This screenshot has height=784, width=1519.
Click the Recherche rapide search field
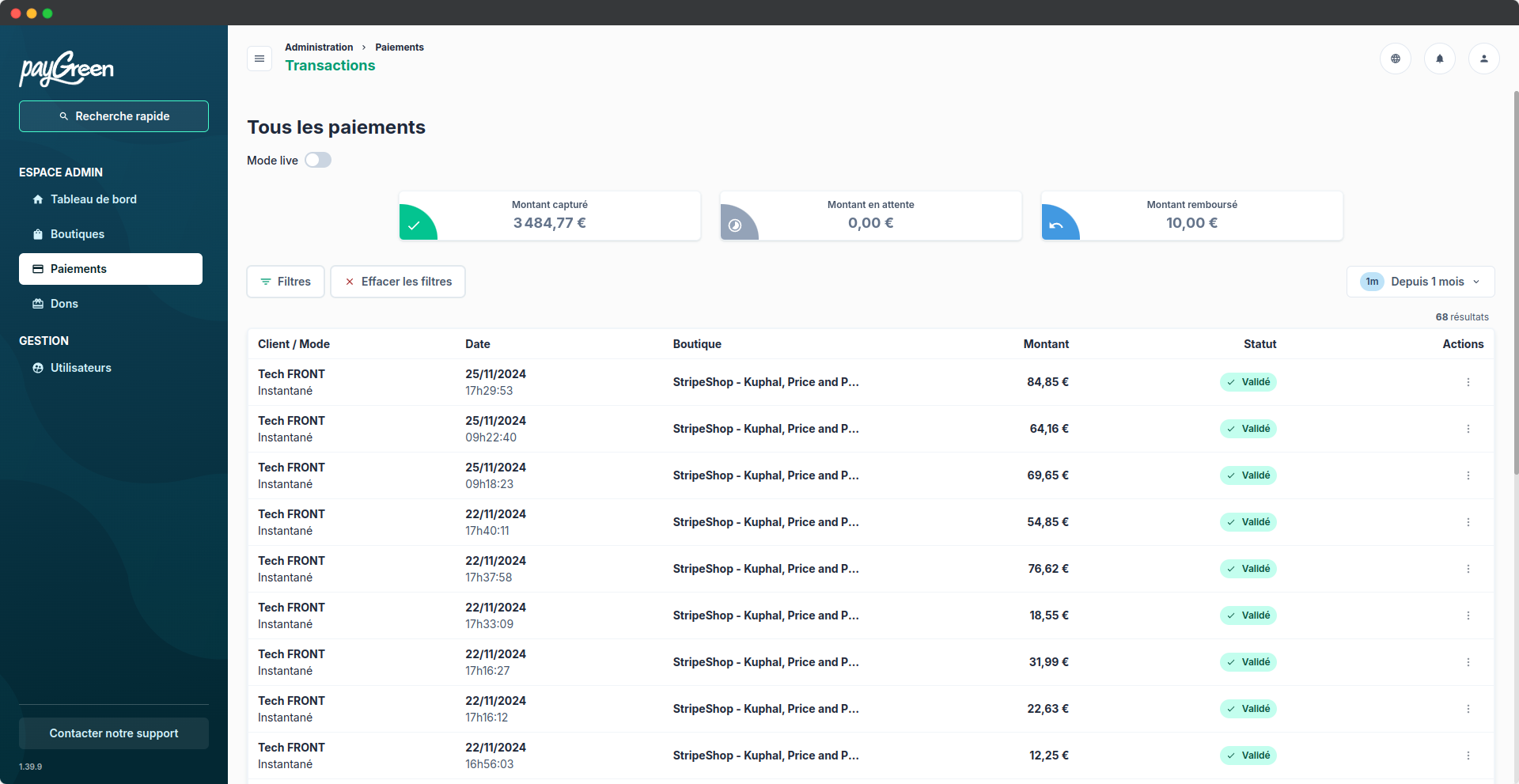coord(113,116)
